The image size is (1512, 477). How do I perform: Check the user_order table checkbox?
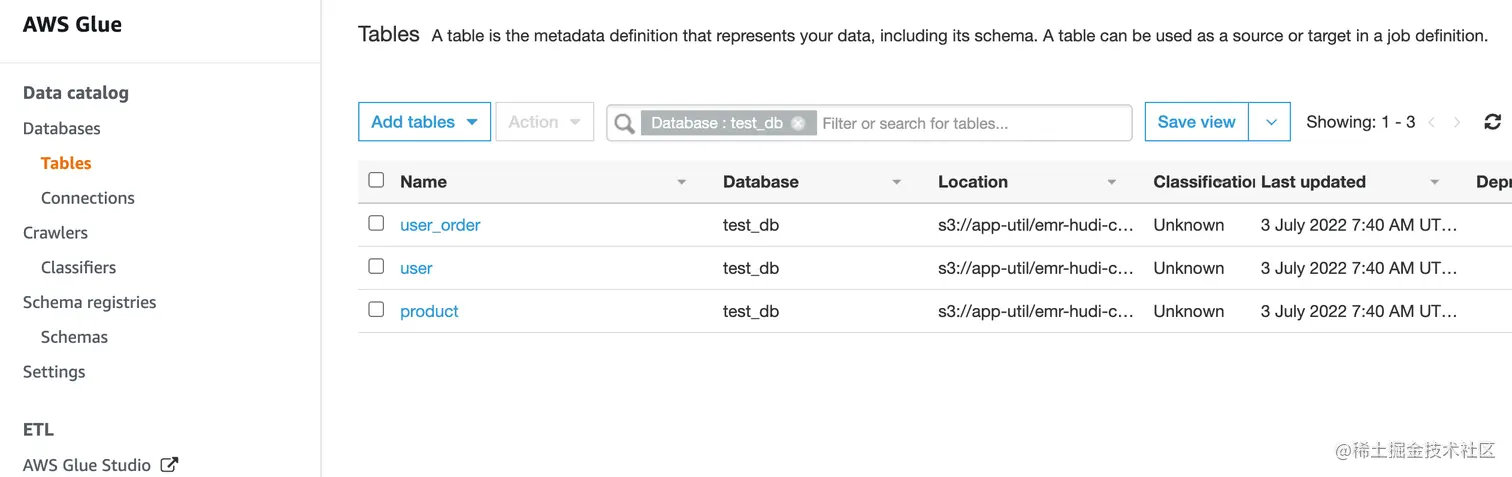tap(376, 223)
